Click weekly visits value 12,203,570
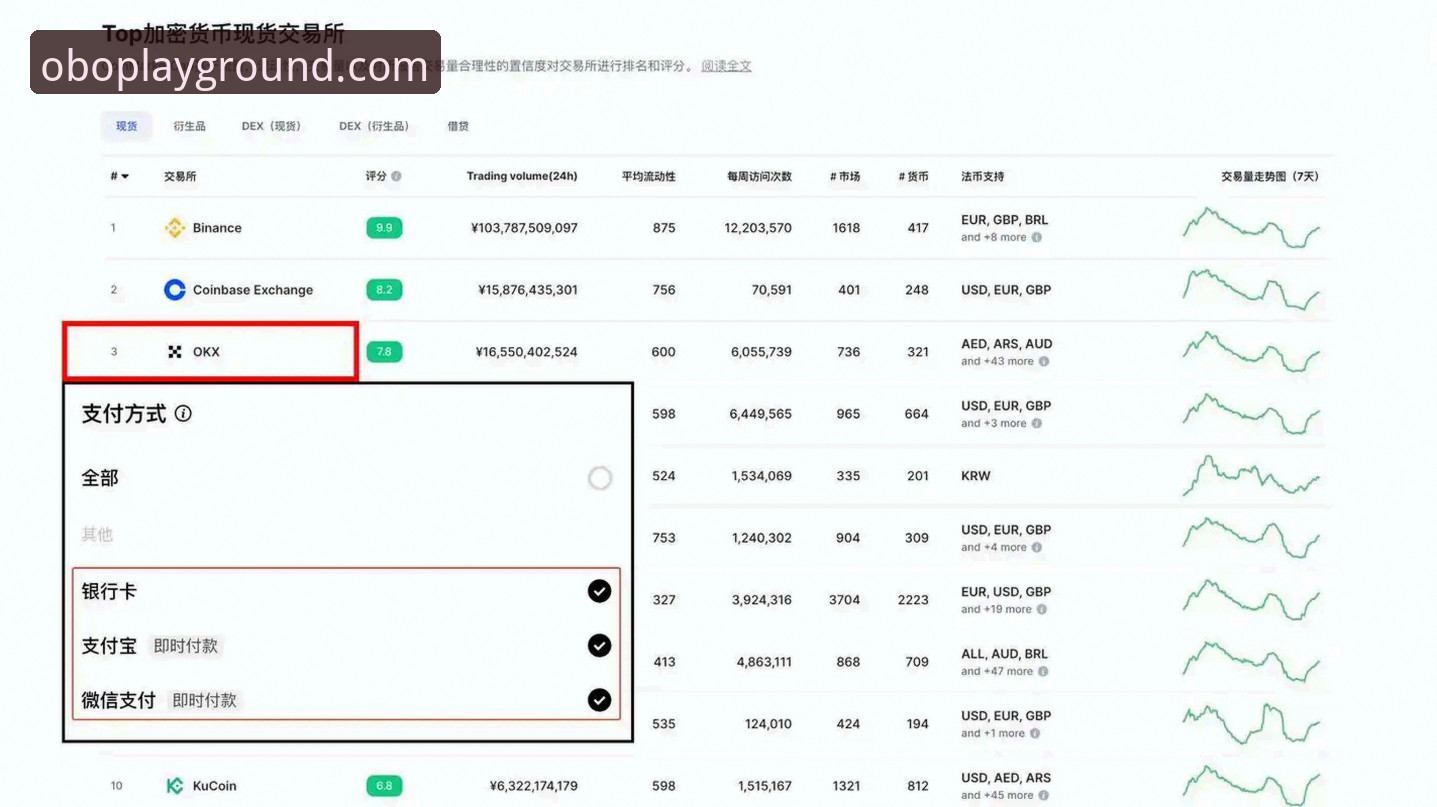This screenshot has height=807, width=1437. (x=758, y=228)
